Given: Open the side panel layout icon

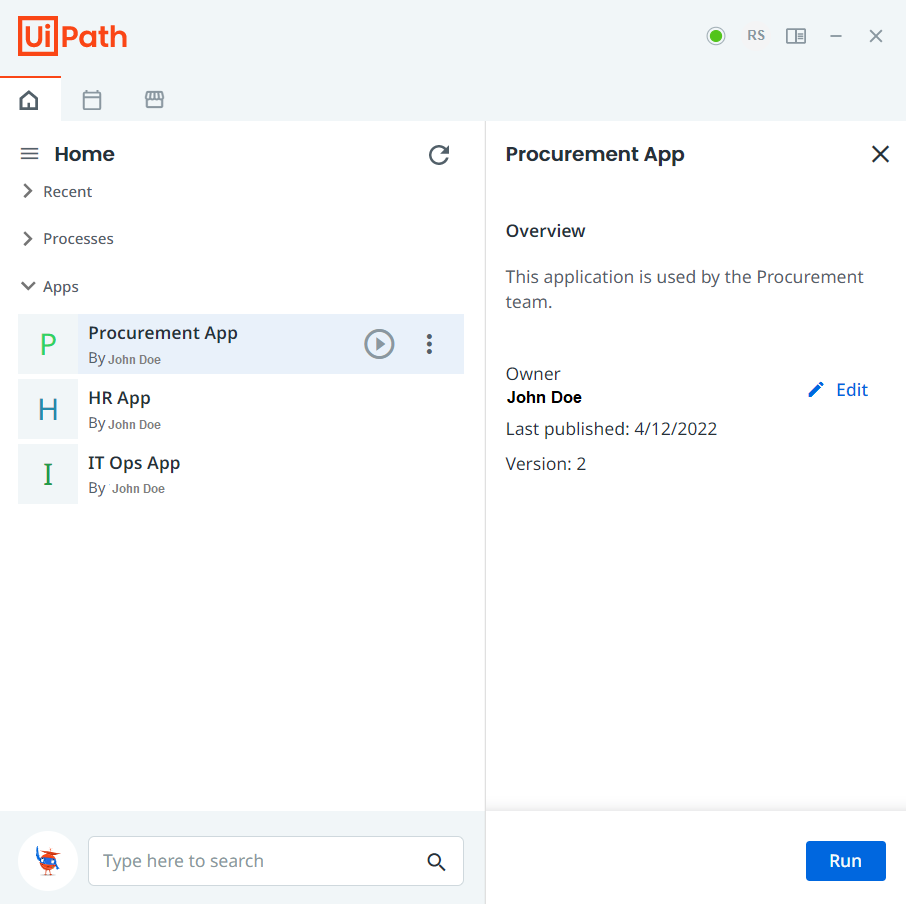Looking at the screenshot, I should tap(796, 35).
